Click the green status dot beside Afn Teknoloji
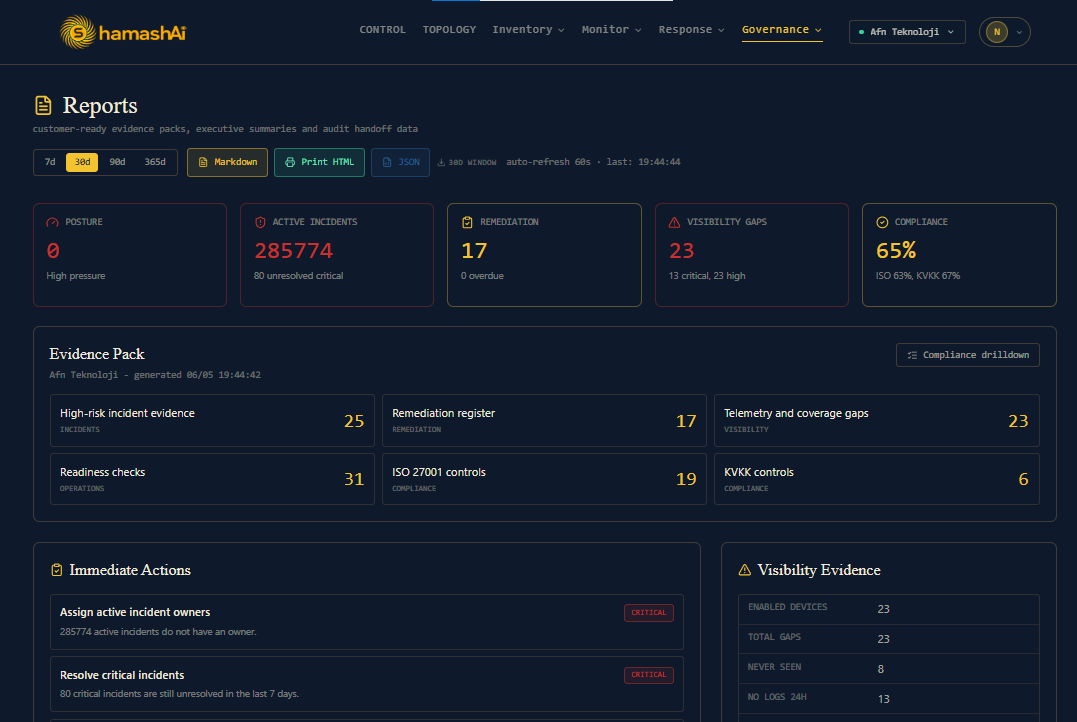The height and width of the screenshot is (722, 1077). coord(861,32)
